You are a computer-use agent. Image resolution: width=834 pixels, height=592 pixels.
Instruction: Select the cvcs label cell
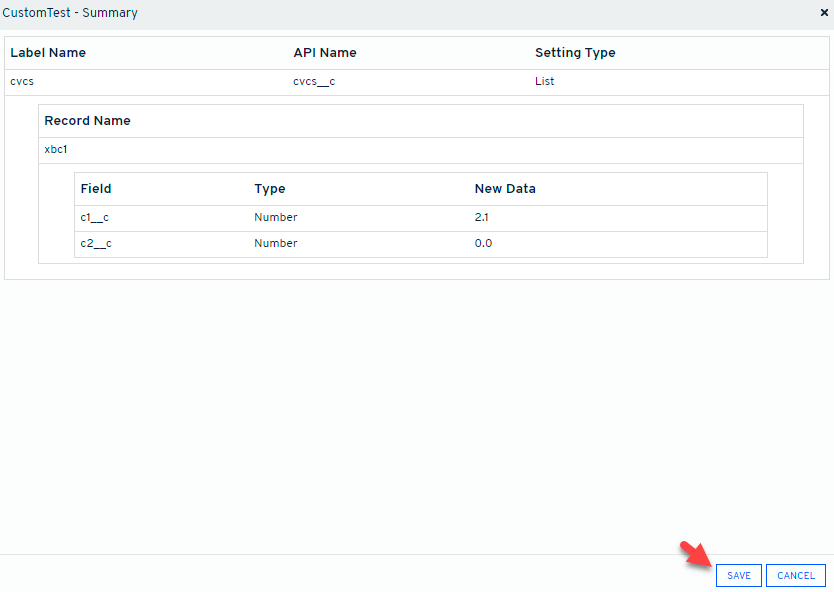click(22, 82)
